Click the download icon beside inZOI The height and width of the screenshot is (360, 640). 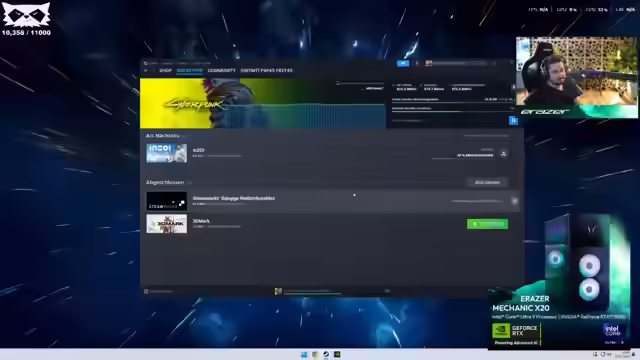(x=504, y=154)
